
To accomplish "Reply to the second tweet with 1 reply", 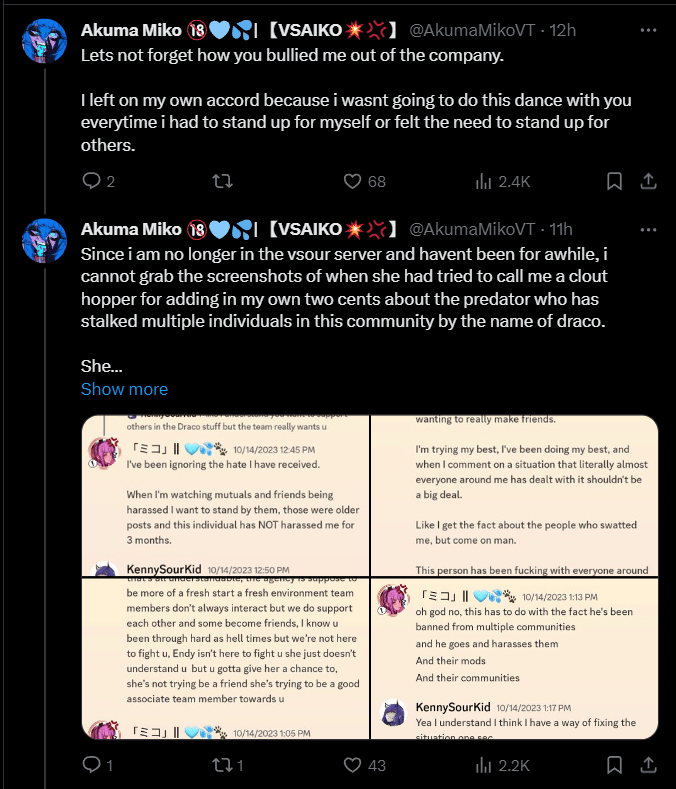I will [x=98, y=765].
